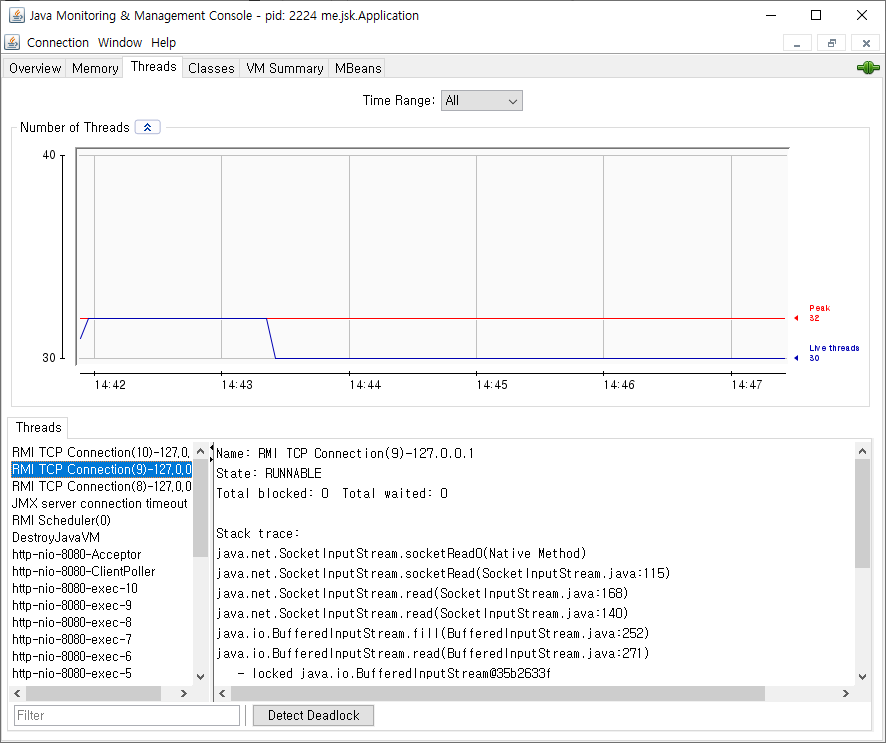
Task: Collapse the Number of Threads chart
Action: [x=147, y=127]
